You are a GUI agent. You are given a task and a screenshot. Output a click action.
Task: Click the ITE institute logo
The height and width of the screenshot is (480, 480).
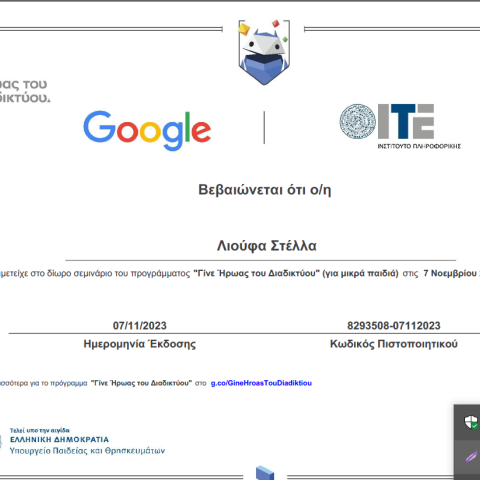point(400,126)
